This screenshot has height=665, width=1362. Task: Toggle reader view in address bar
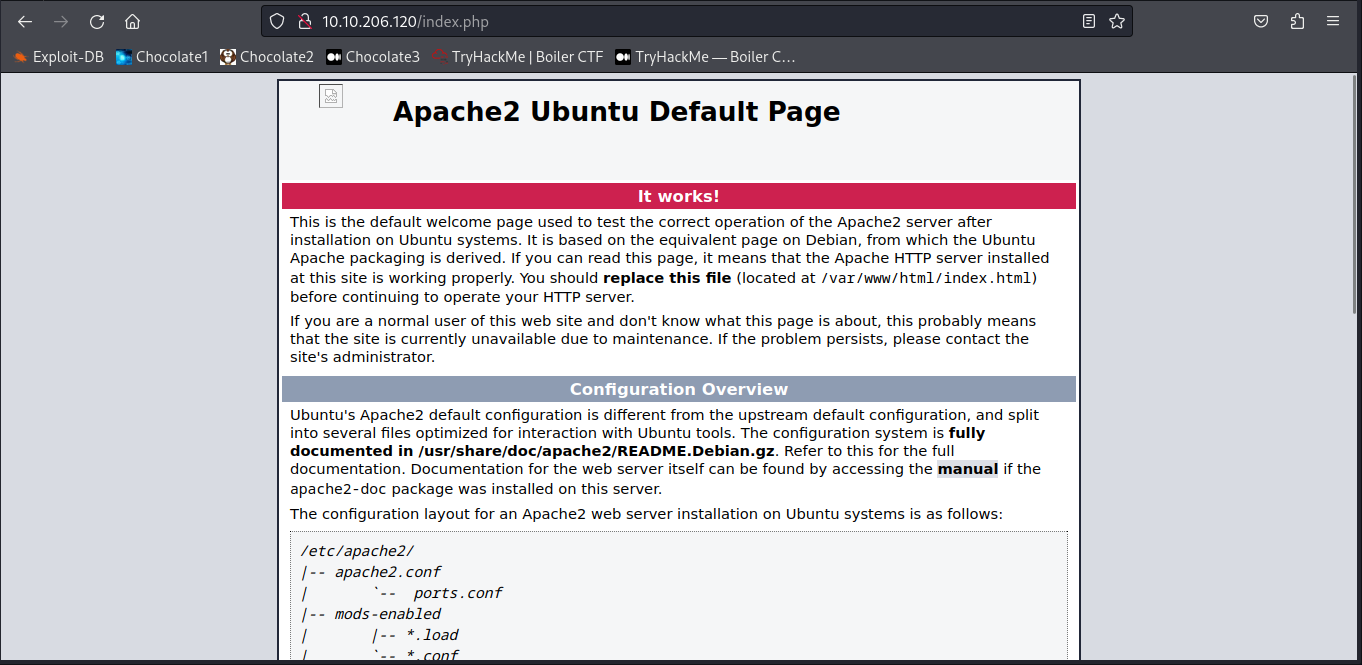coord(1089,21)
